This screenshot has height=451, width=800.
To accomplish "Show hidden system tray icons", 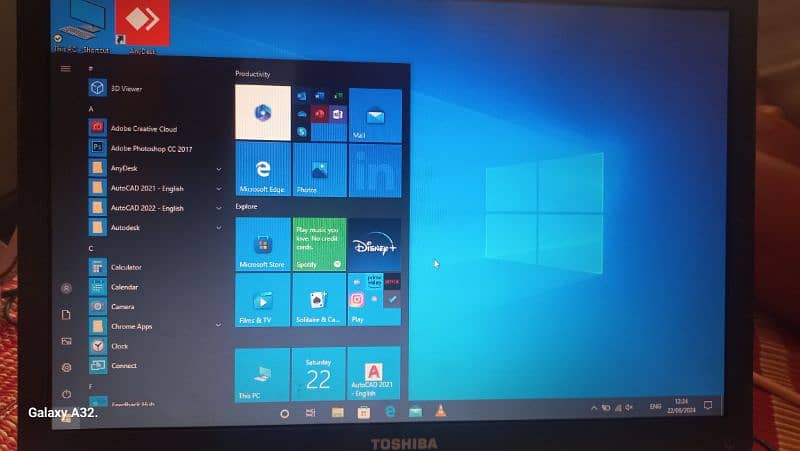I will click(594, 408).
